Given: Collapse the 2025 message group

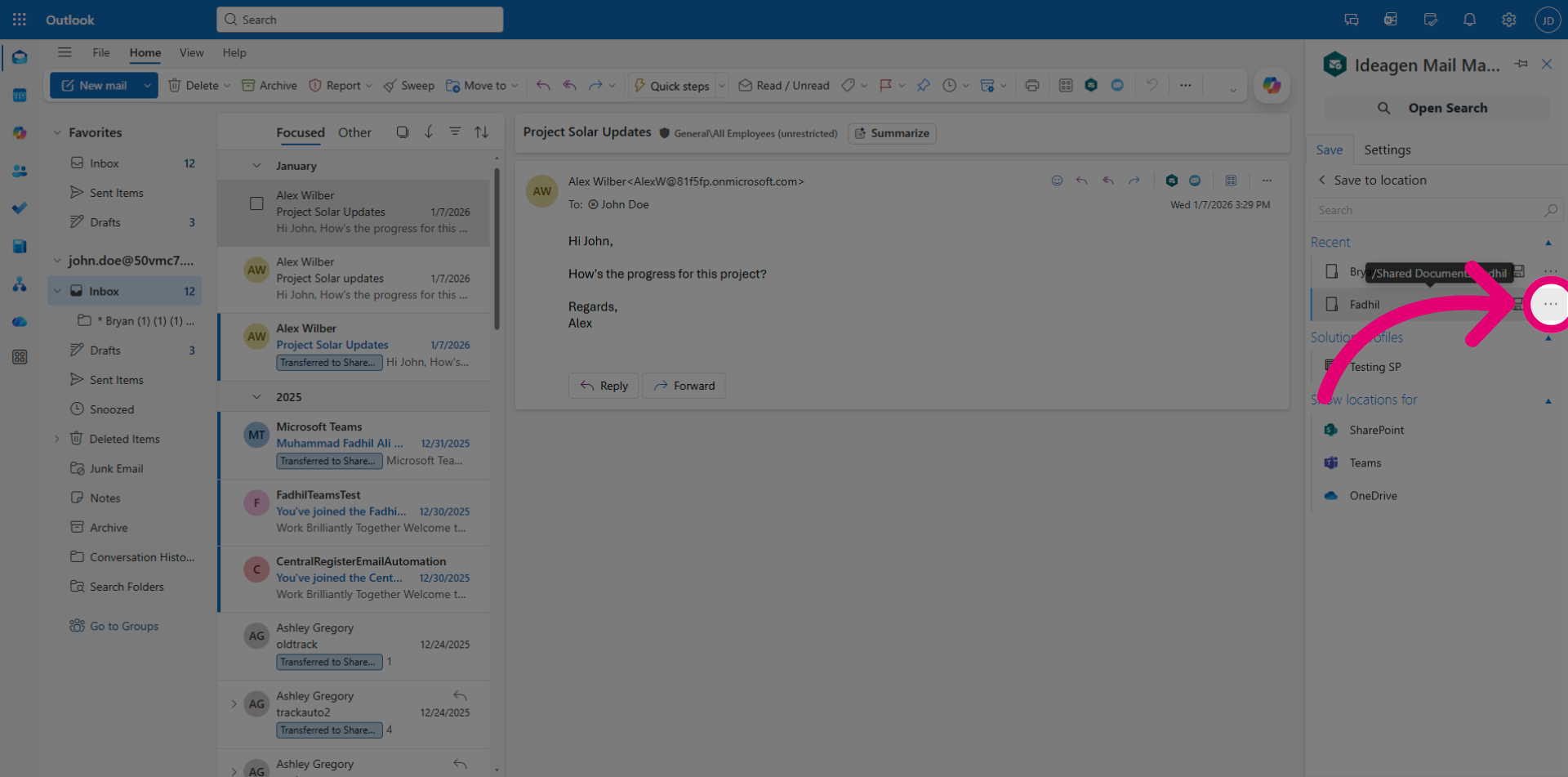Looking at the screenshot, I should 256,397.
